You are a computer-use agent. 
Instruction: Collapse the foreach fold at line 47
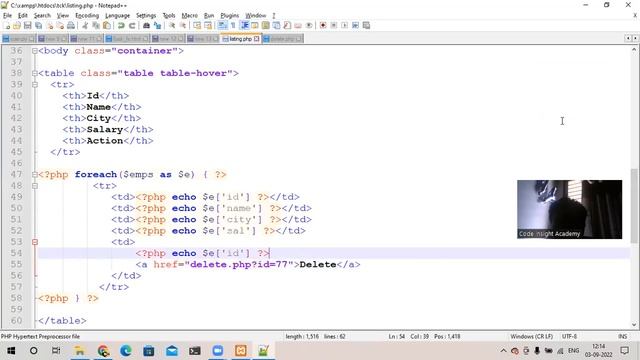coord(35,175)
